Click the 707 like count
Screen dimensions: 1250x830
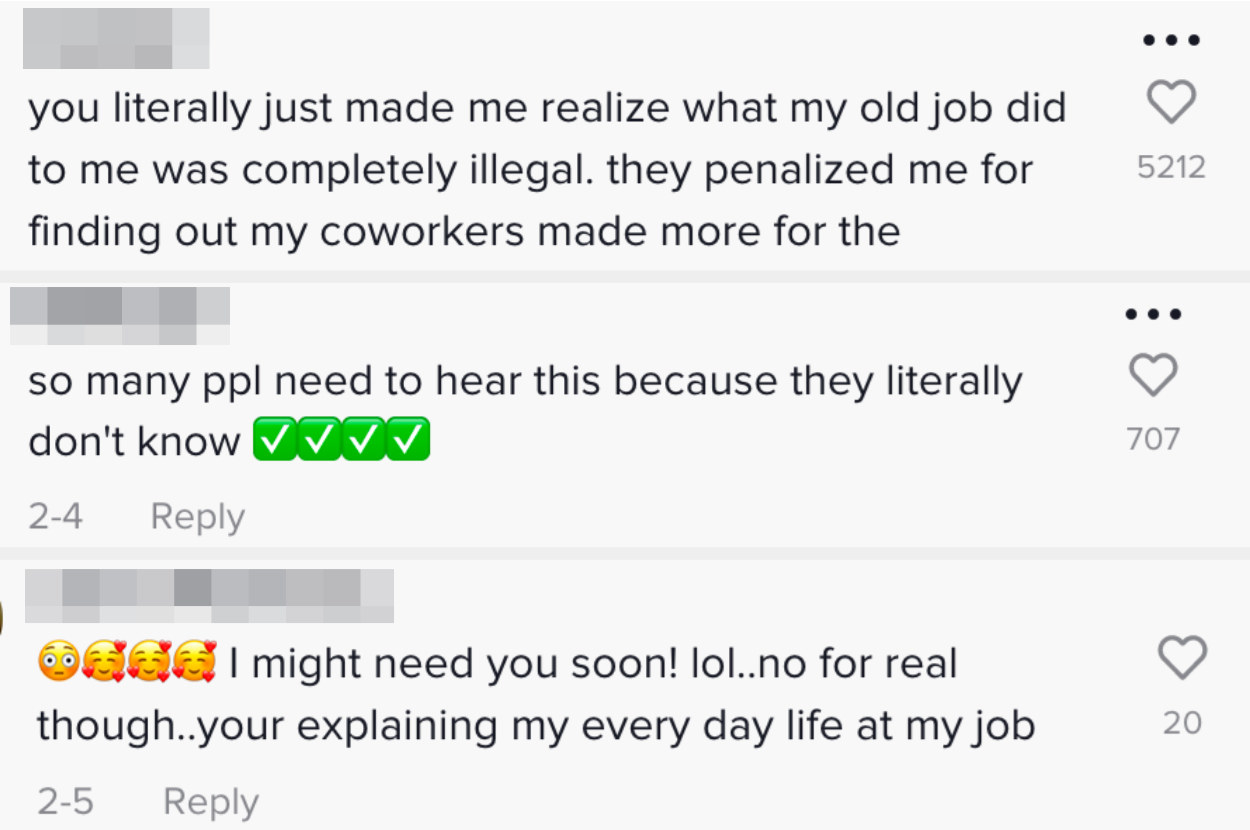click(1153, 439)
